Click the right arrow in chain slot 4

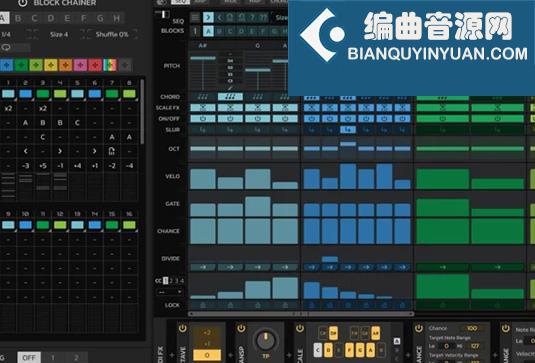pyautogui.click(x=60, y=151)
